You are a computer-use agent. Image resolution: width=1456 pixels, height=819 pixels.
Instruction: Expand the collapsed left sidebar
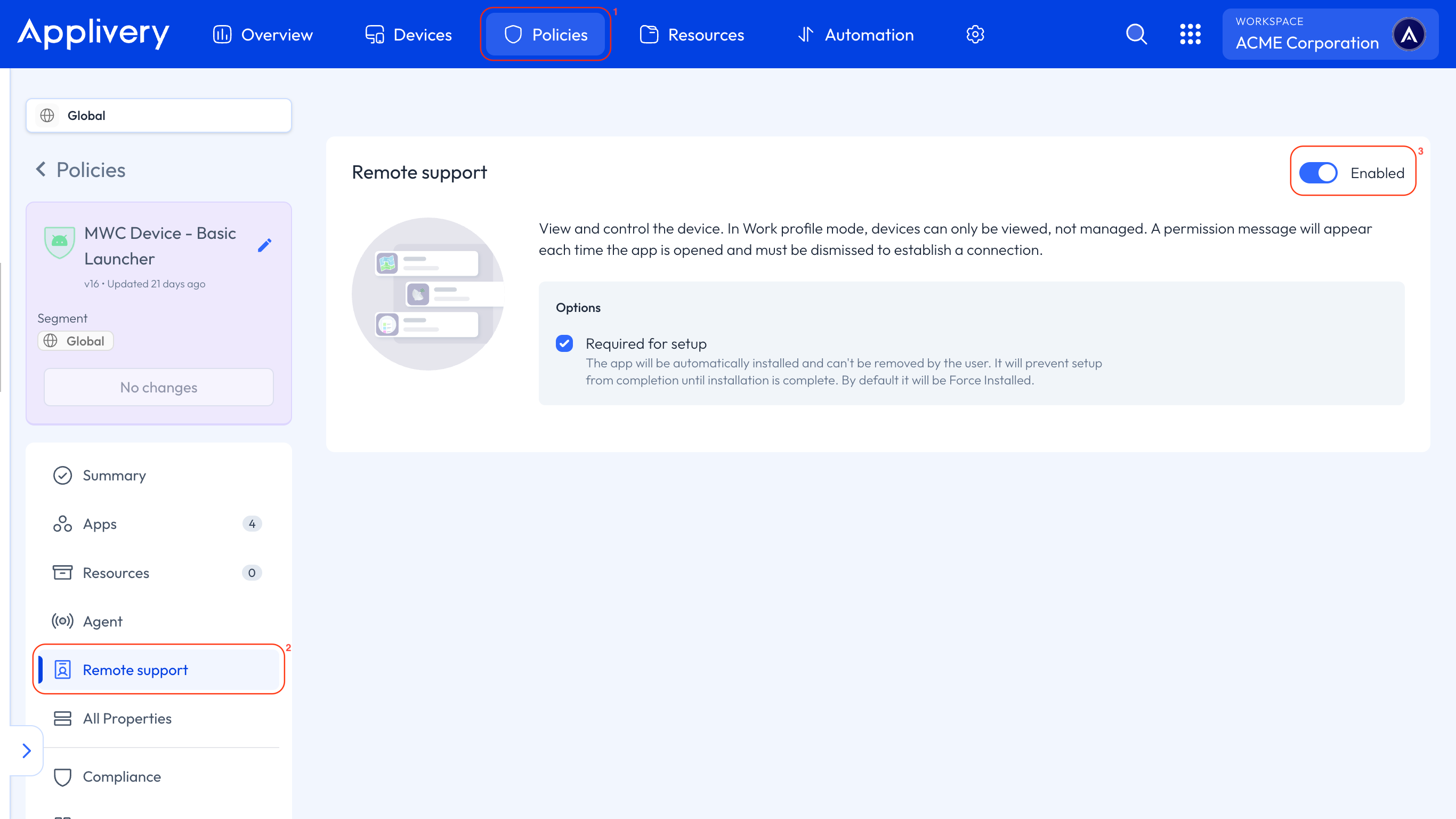tap(26, 750)
